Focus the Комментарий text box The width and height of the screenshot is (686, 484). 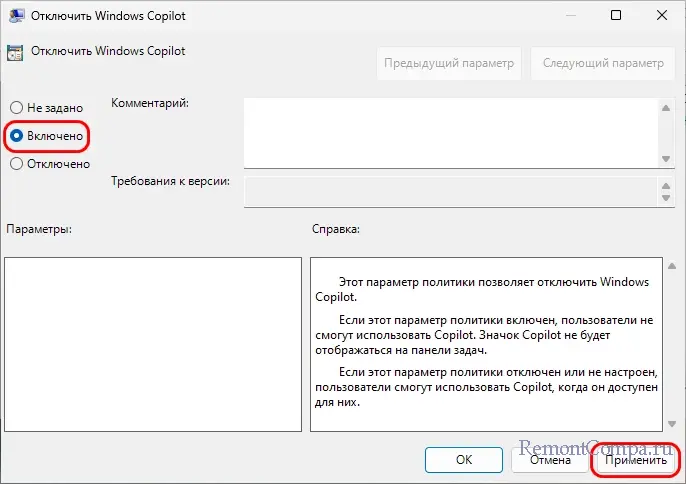(x=450, y=132)
